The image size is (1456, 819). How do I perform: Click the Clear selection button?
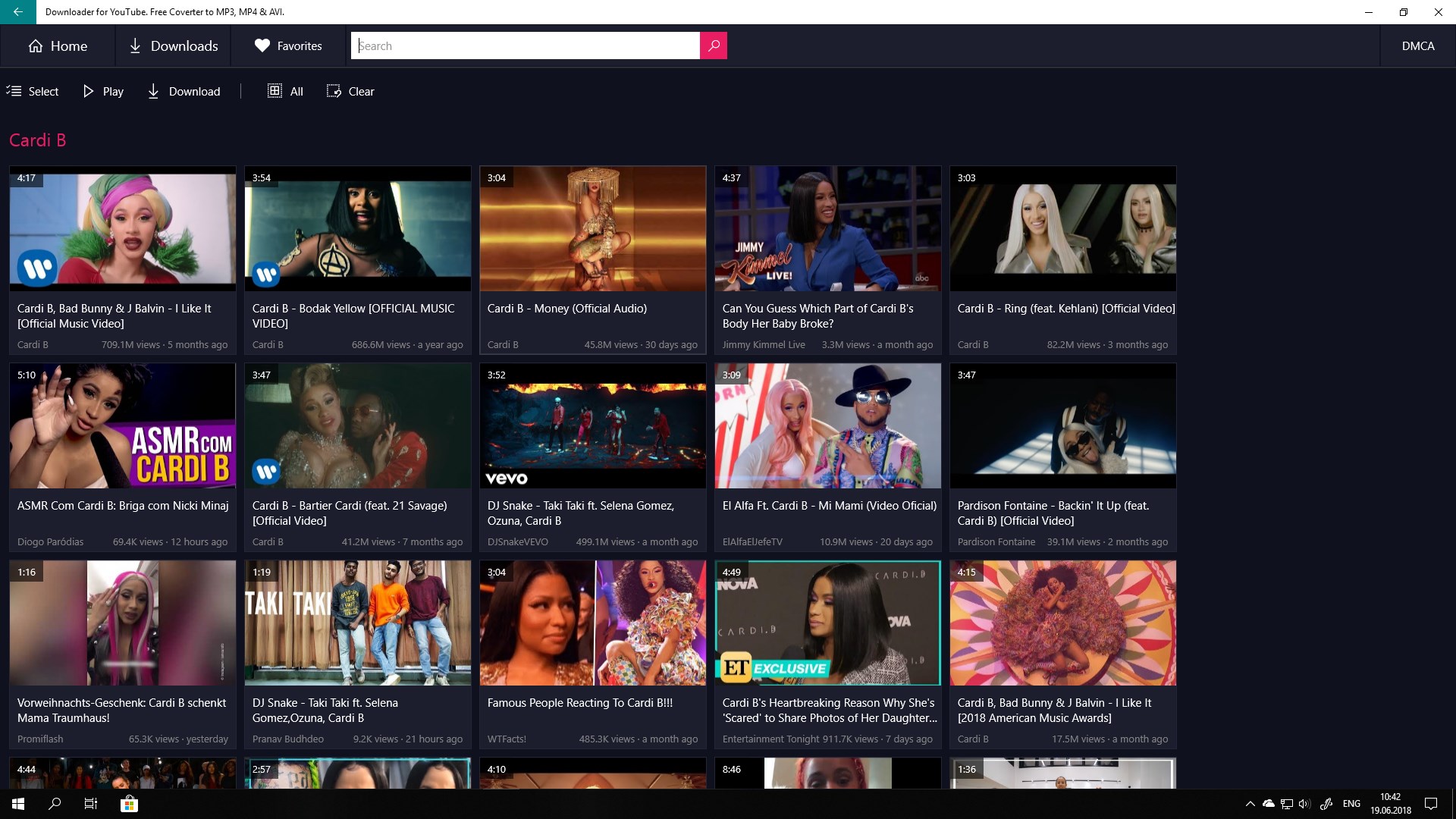(x=350, y=91)
